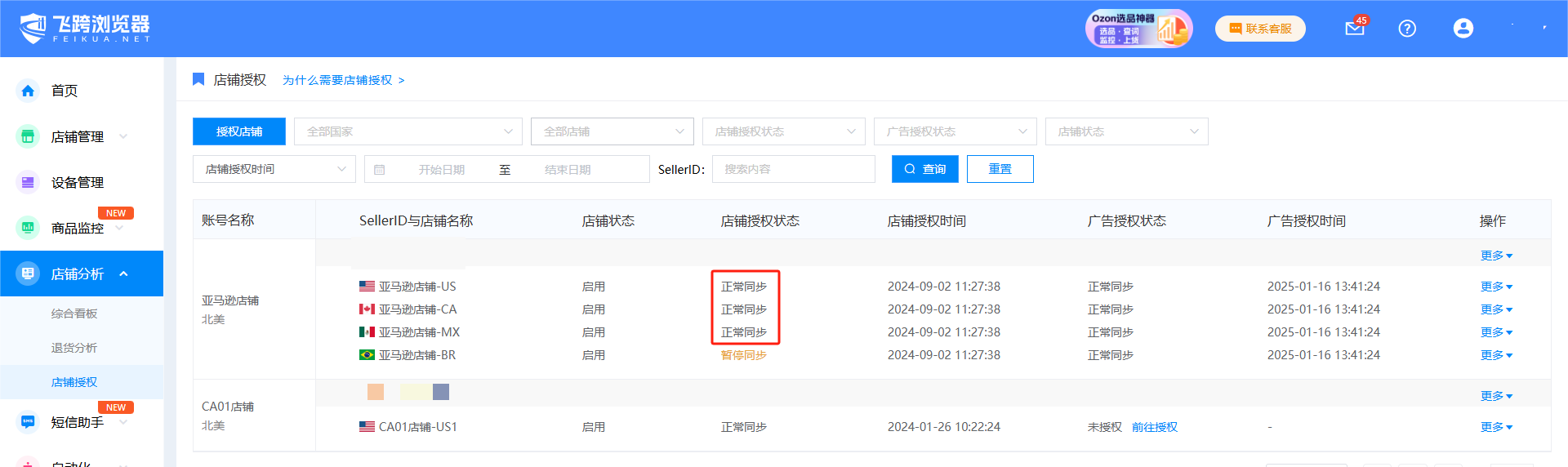
Task: Click the 前往授权 link
Action: click(1154, 427)
